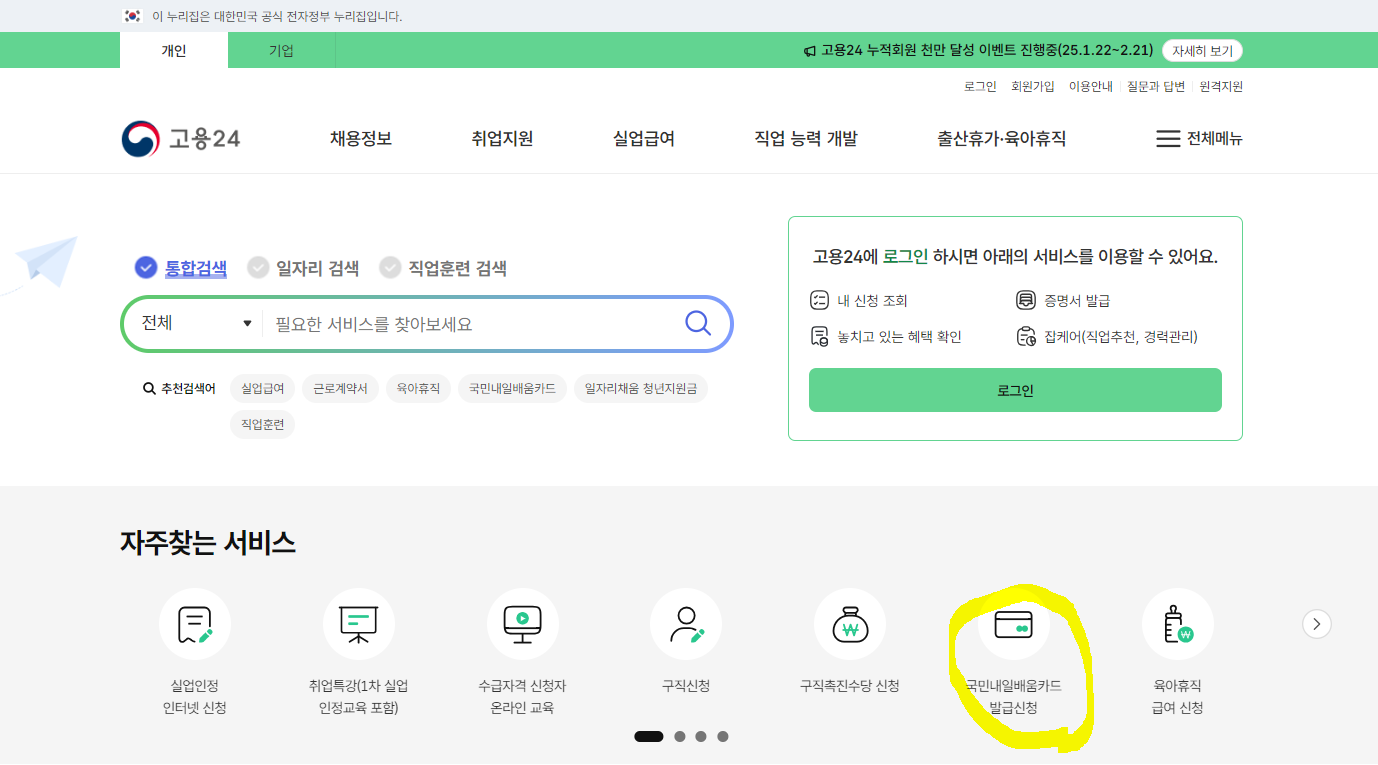Advance services carousel with right chevron
The width and height of the screenshot is (1378, 765).
pos(1317,624)
